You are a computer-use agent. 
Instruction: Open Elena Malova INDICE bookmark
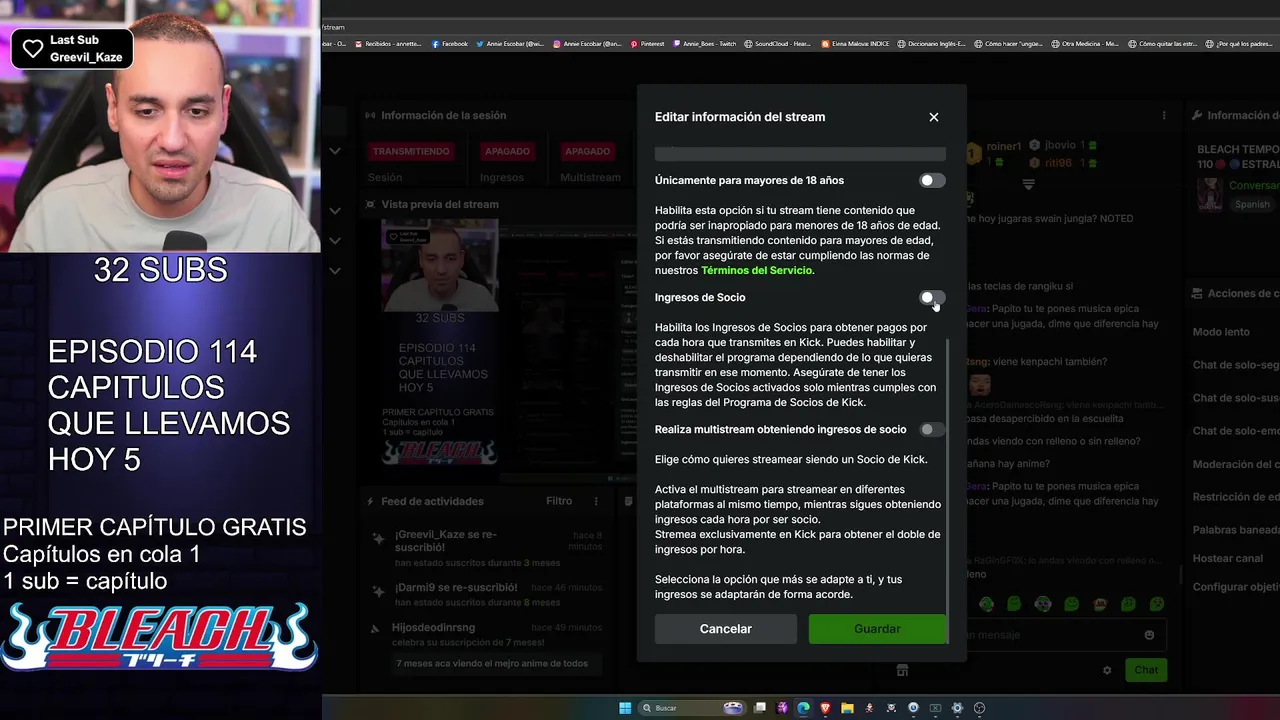point(855,44)
